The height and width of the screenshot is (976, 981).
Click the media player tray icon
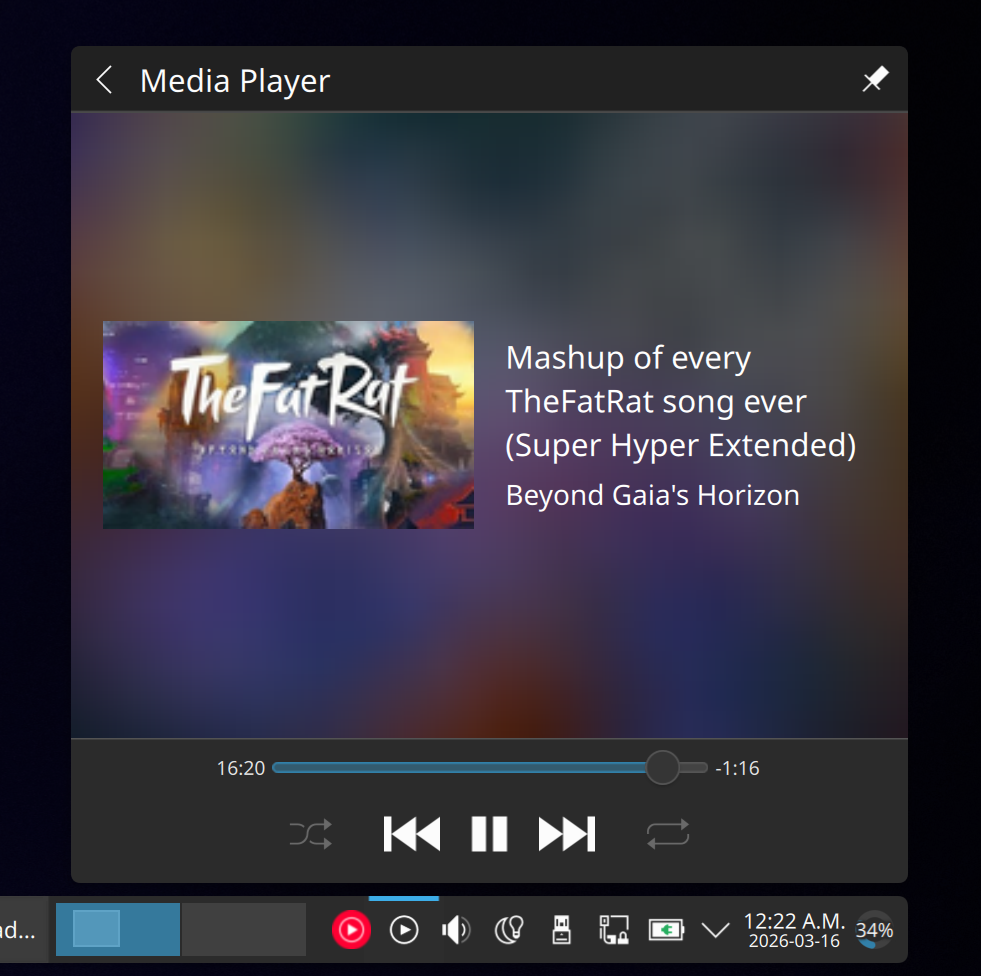pos(404,931)
